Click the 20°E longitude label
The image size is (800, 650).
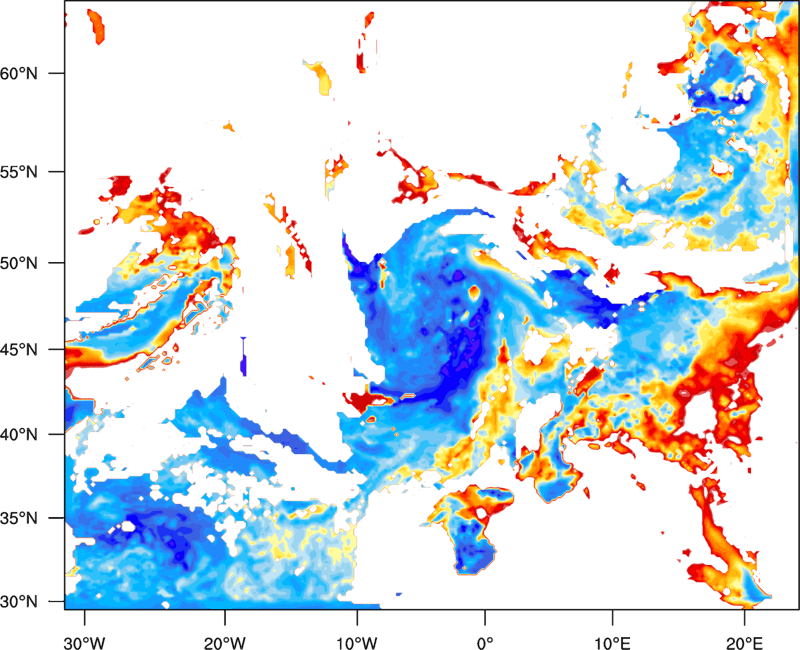(744, 643)
